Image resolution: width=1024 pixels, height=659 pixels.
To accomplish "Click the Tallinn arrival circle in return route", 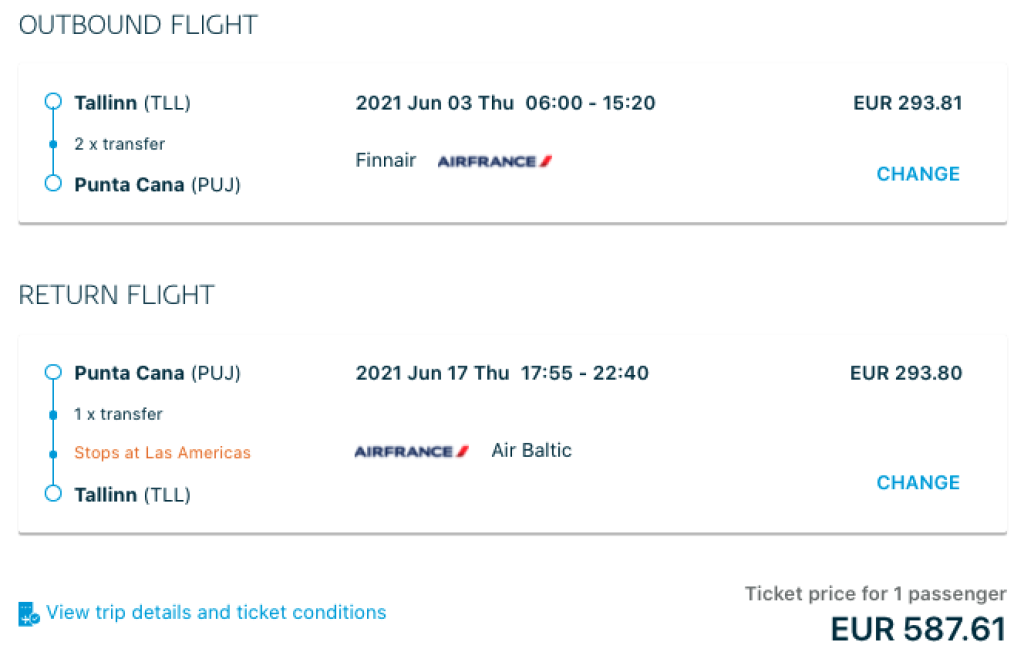I will tap(54, 494).
